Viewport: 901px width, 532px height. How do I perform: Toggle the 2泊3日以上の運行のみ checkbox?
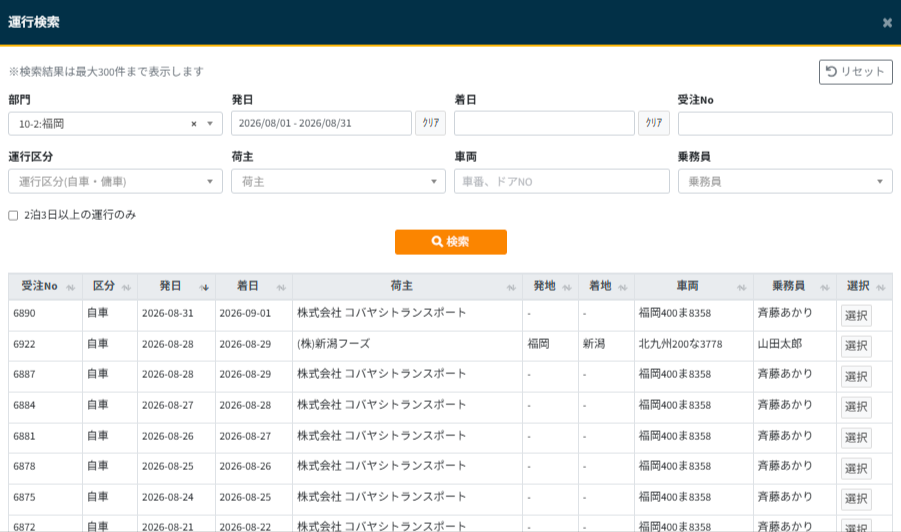[13, 215]
